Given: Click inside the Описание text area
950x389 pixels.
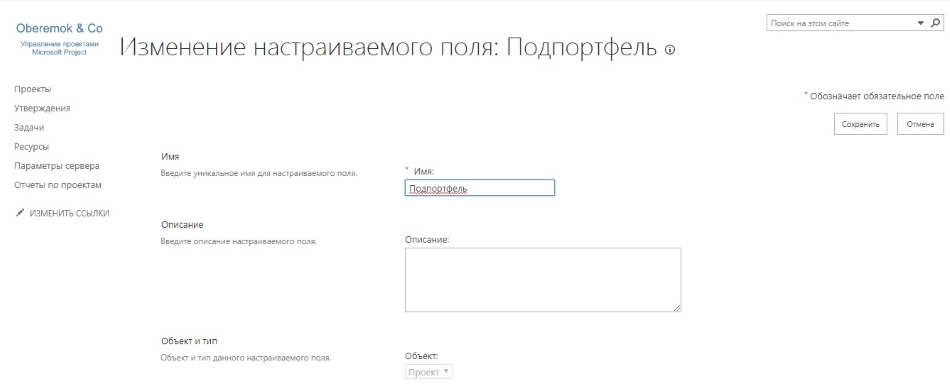Looking at the screenshot, I should click(x=543, y=280).
